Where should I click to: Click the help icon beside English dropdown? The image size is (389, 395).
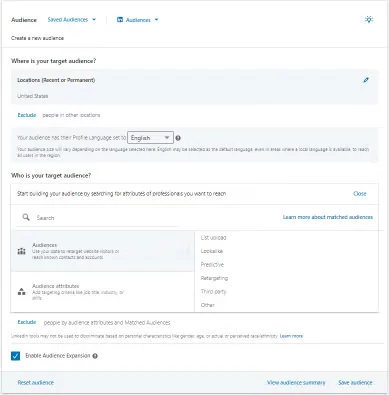tap(178, 138)
